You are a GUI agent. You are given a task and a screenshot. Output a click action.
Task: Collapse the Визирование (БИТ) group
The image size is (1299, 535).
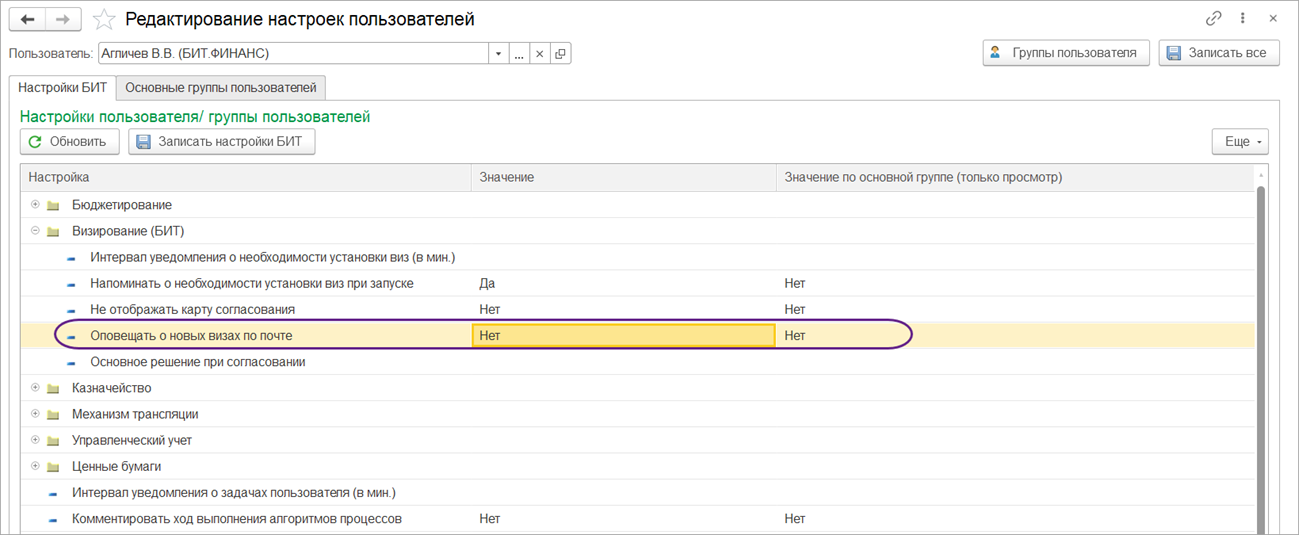36,231
